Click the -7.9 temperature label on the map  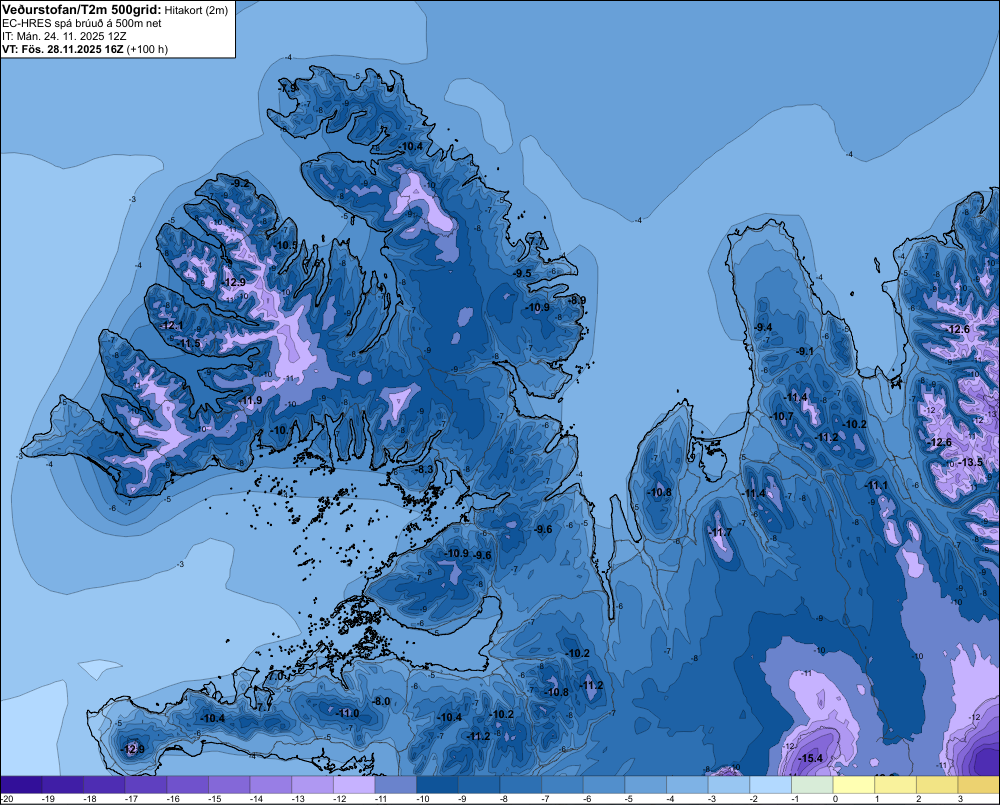coord(288,88)
